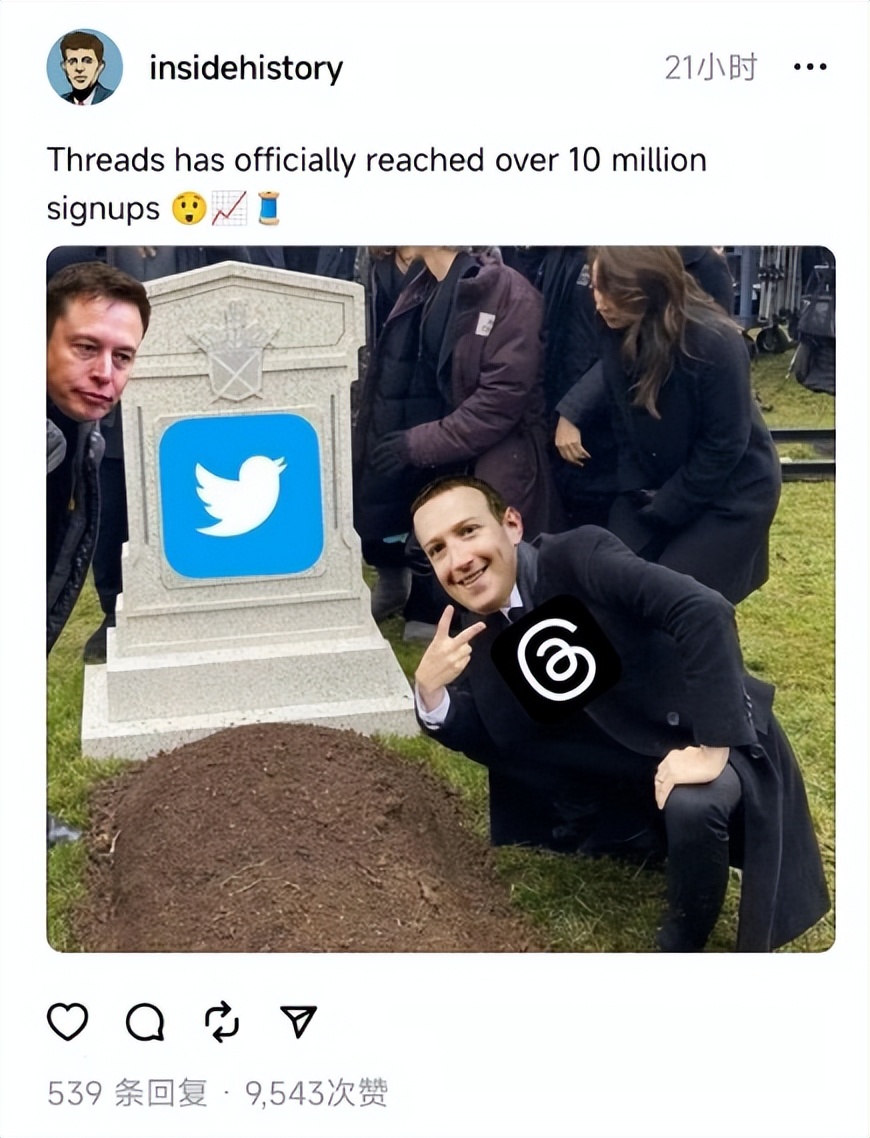The width and height of the screenshot is (870, 1138).
Task: Click the rising chart emoji
Action: pyautogui.click(x=229, y=208)
